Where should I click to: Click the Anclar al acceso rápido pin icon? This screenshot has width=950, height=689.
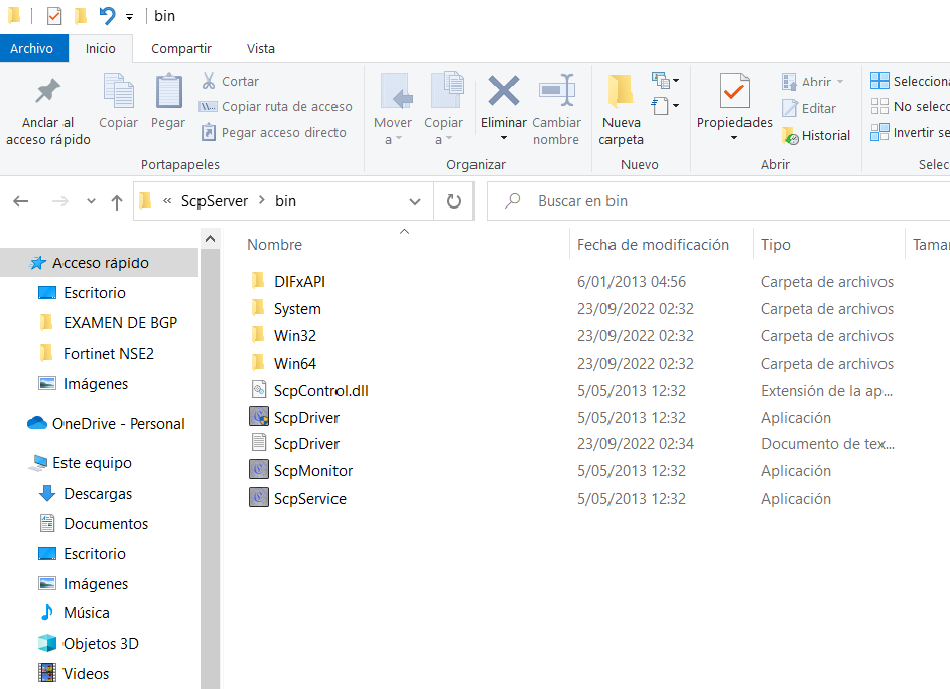[x=47, y=92]
